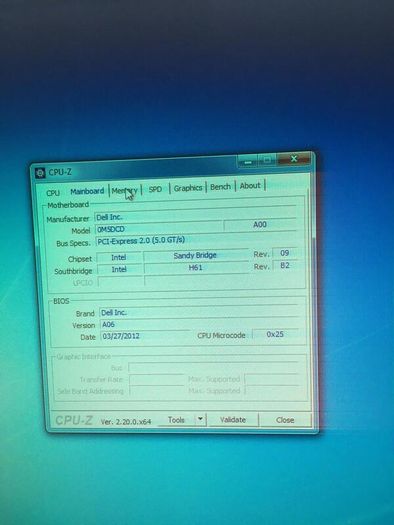Click the Close button at bottom

coord(285,420)
